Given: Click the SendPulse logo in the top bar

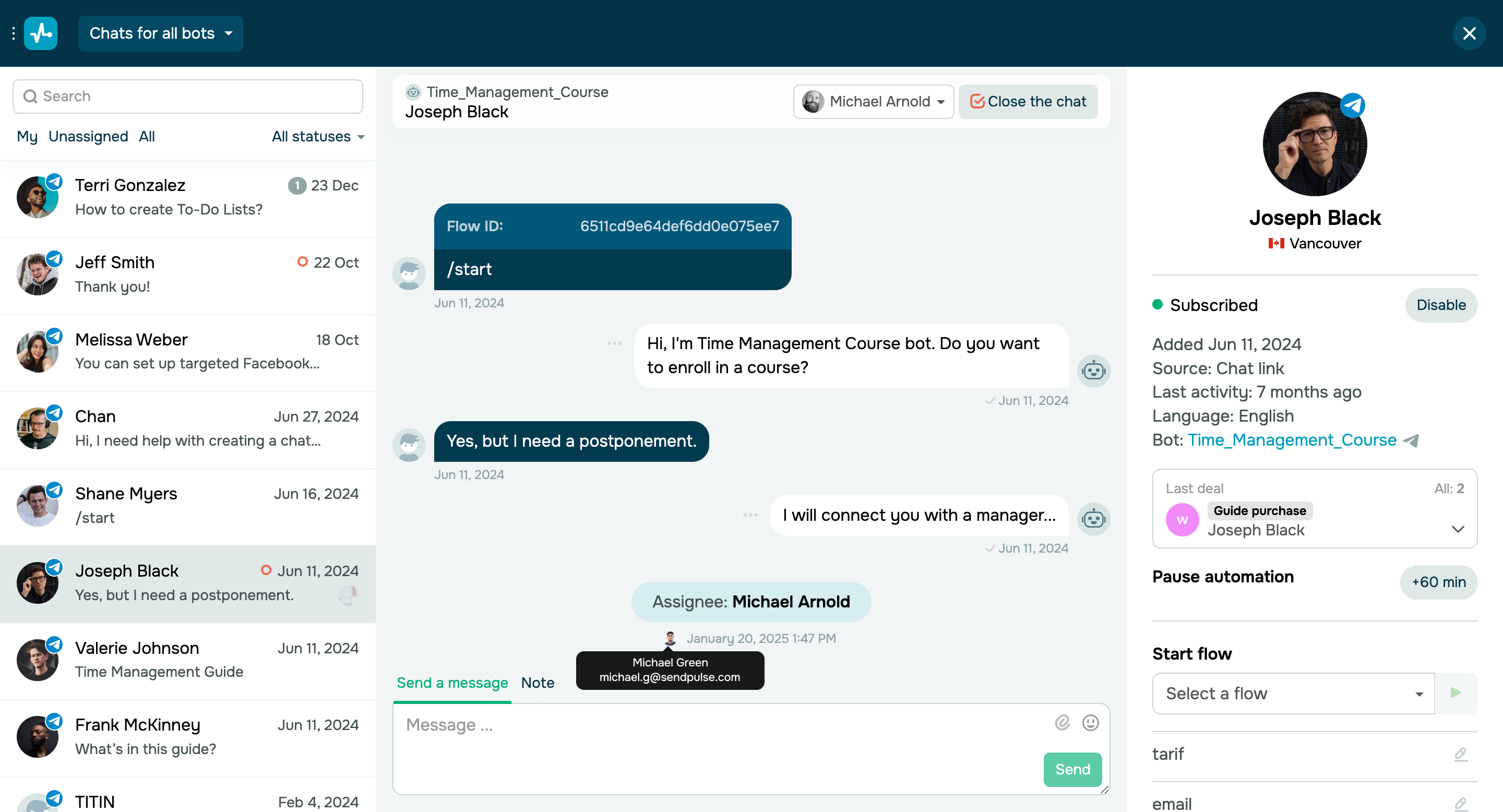Looking at the screenshot, I should (x=40, y=33).
